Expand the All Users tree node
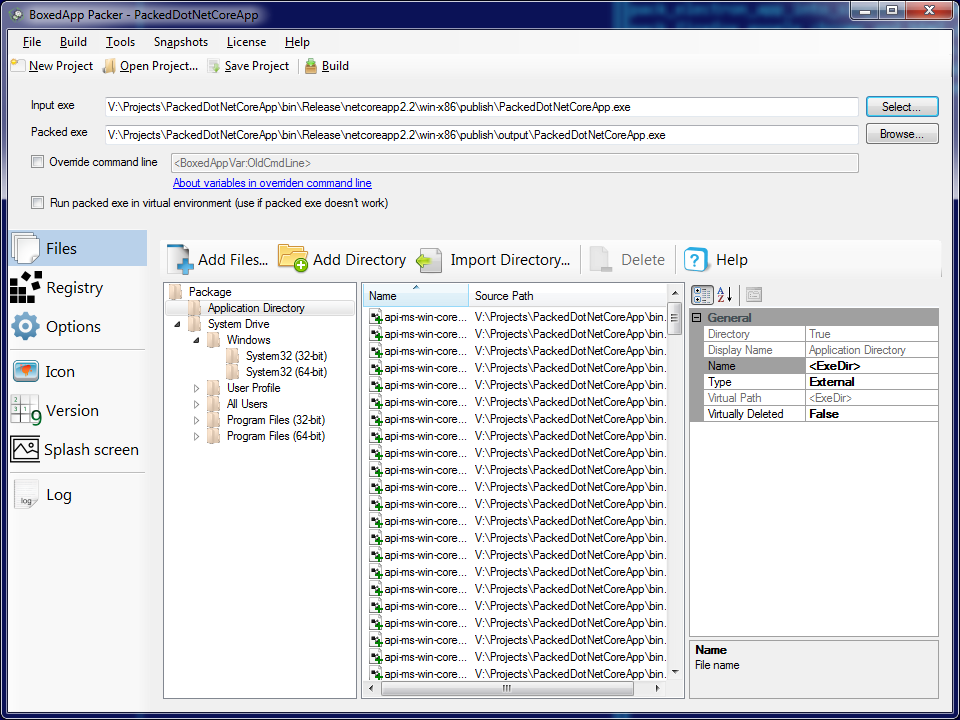 (197, 404)
